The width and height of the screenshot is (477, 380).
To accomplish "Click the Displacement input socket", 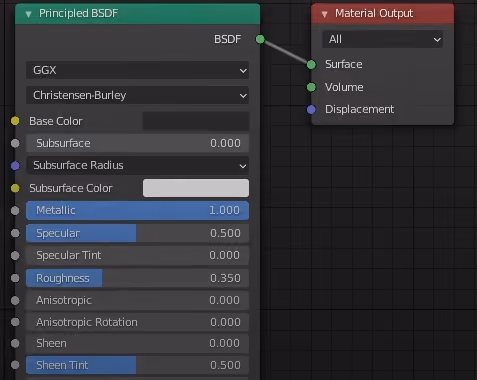I will (311, 109).
